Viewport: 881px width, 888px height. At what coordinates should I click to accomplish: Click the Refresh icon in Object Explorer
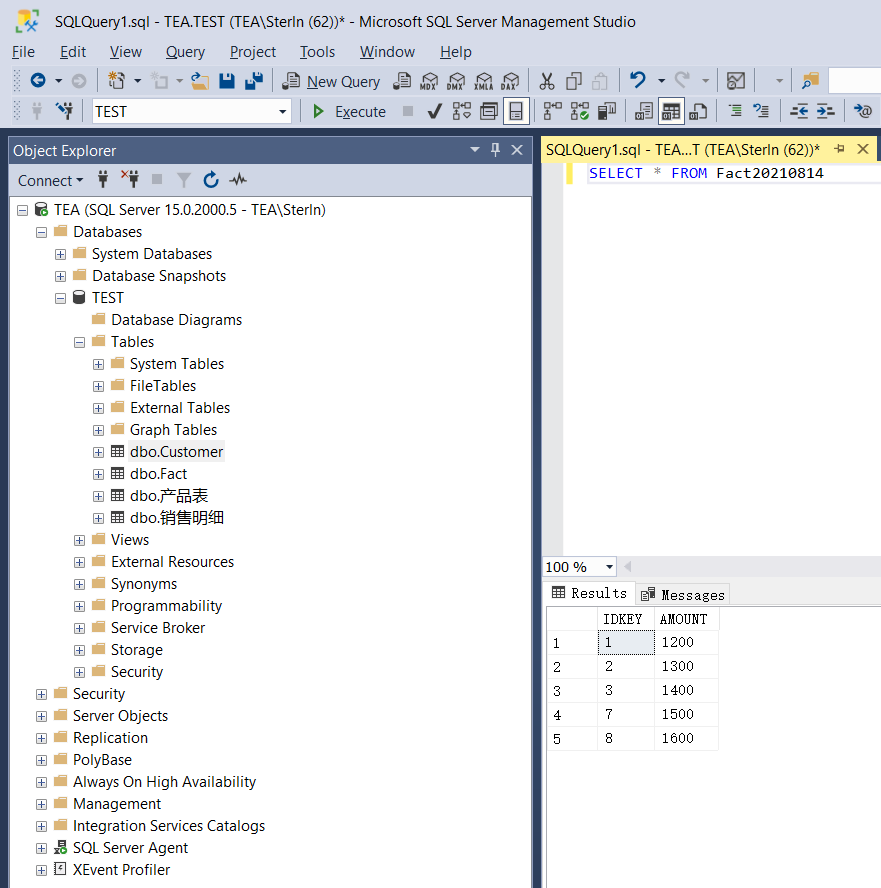[x=211, y=180]
